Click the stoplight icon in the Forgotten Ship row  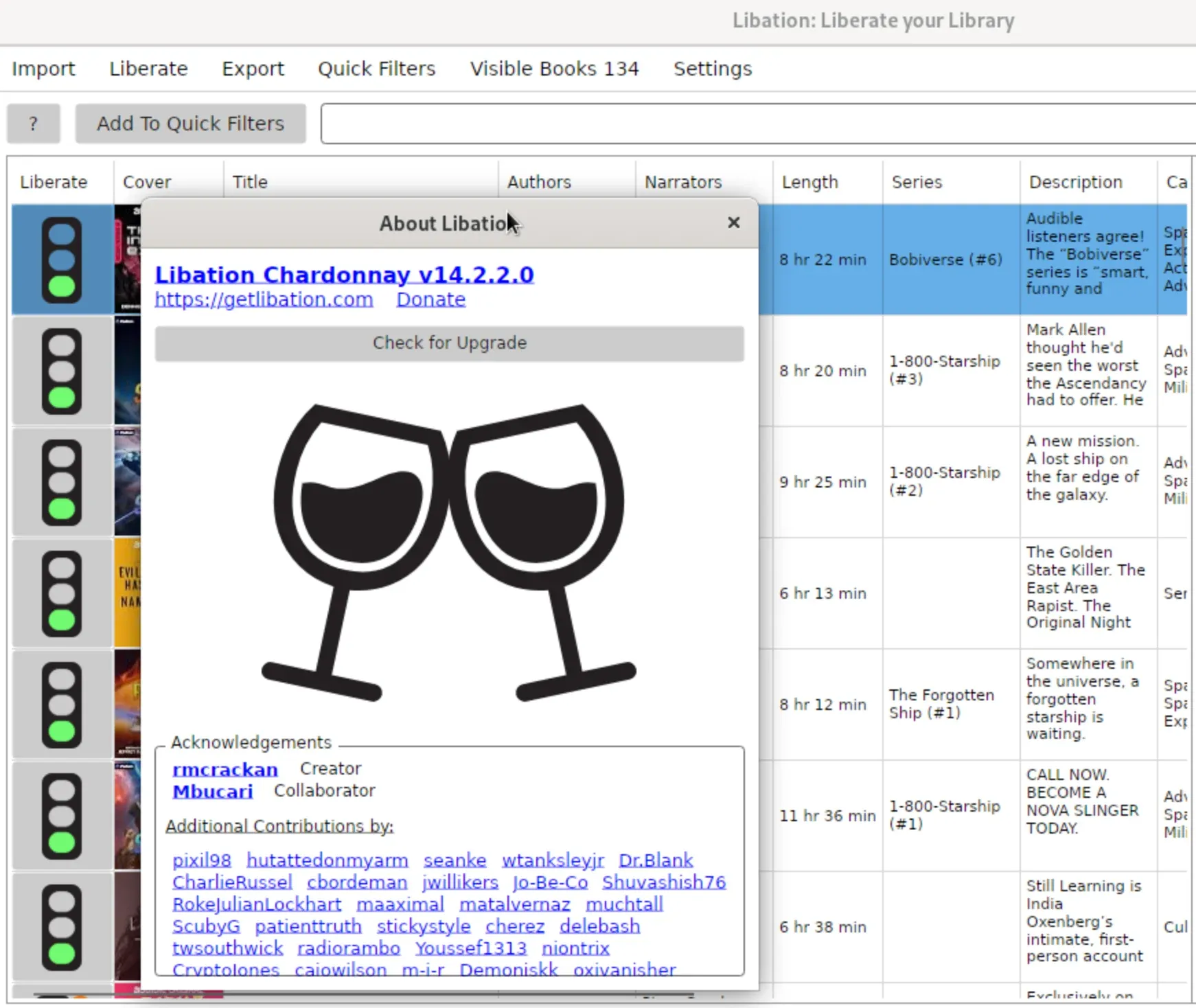[x=62, y=705]
